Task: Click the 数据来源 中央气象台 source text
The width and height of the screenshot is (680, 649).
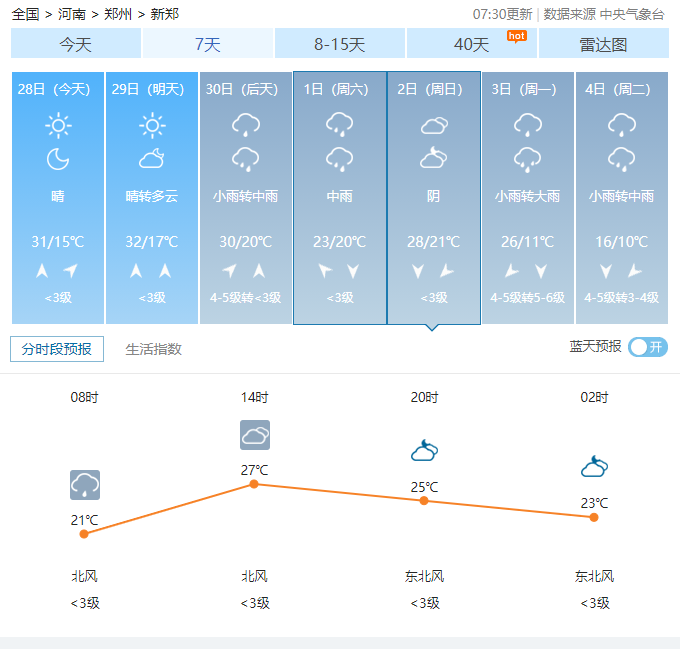Action: coord(604,14)
